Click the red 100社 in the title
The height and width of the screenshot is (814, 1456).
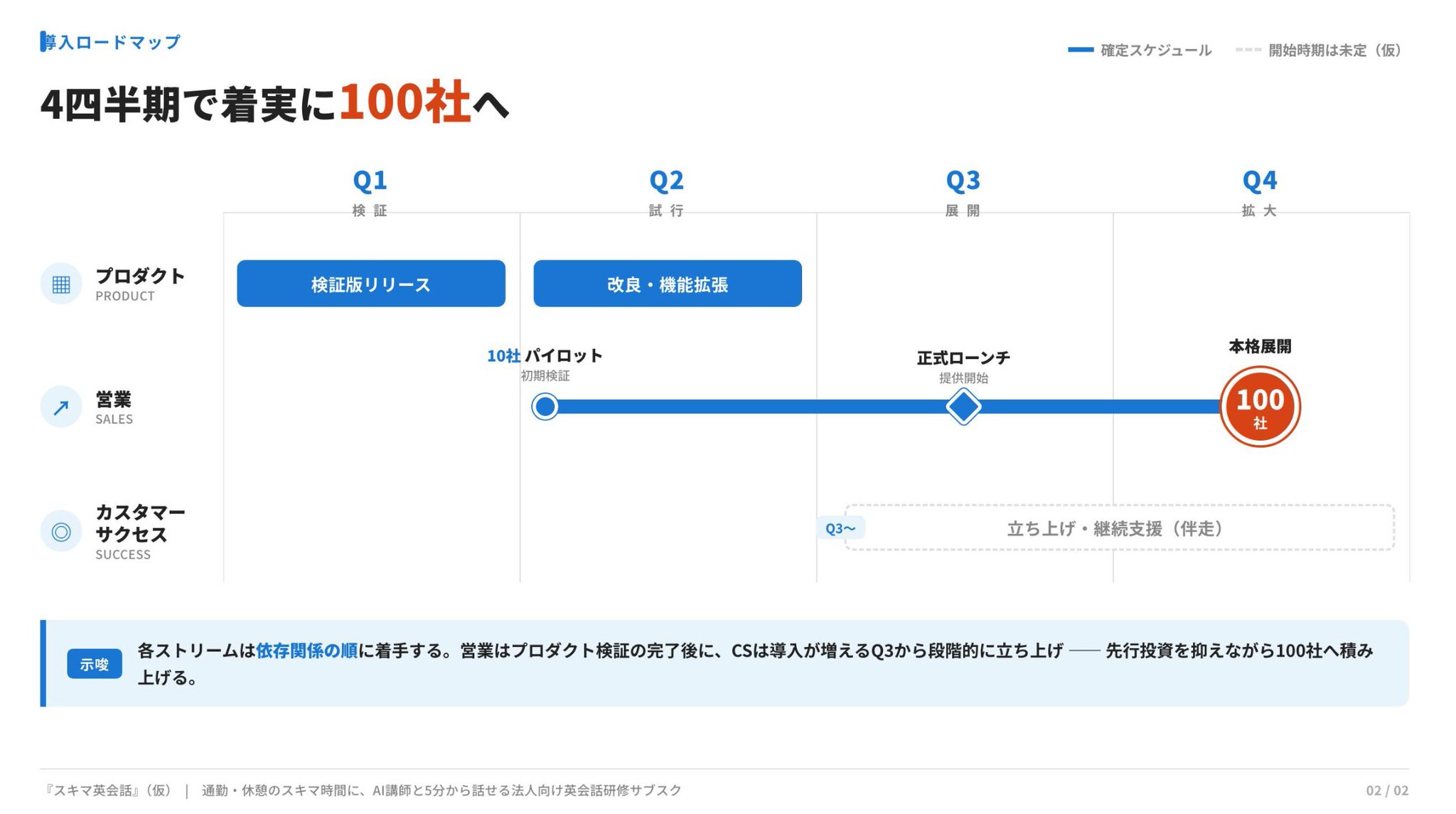(x=405, y=102)
